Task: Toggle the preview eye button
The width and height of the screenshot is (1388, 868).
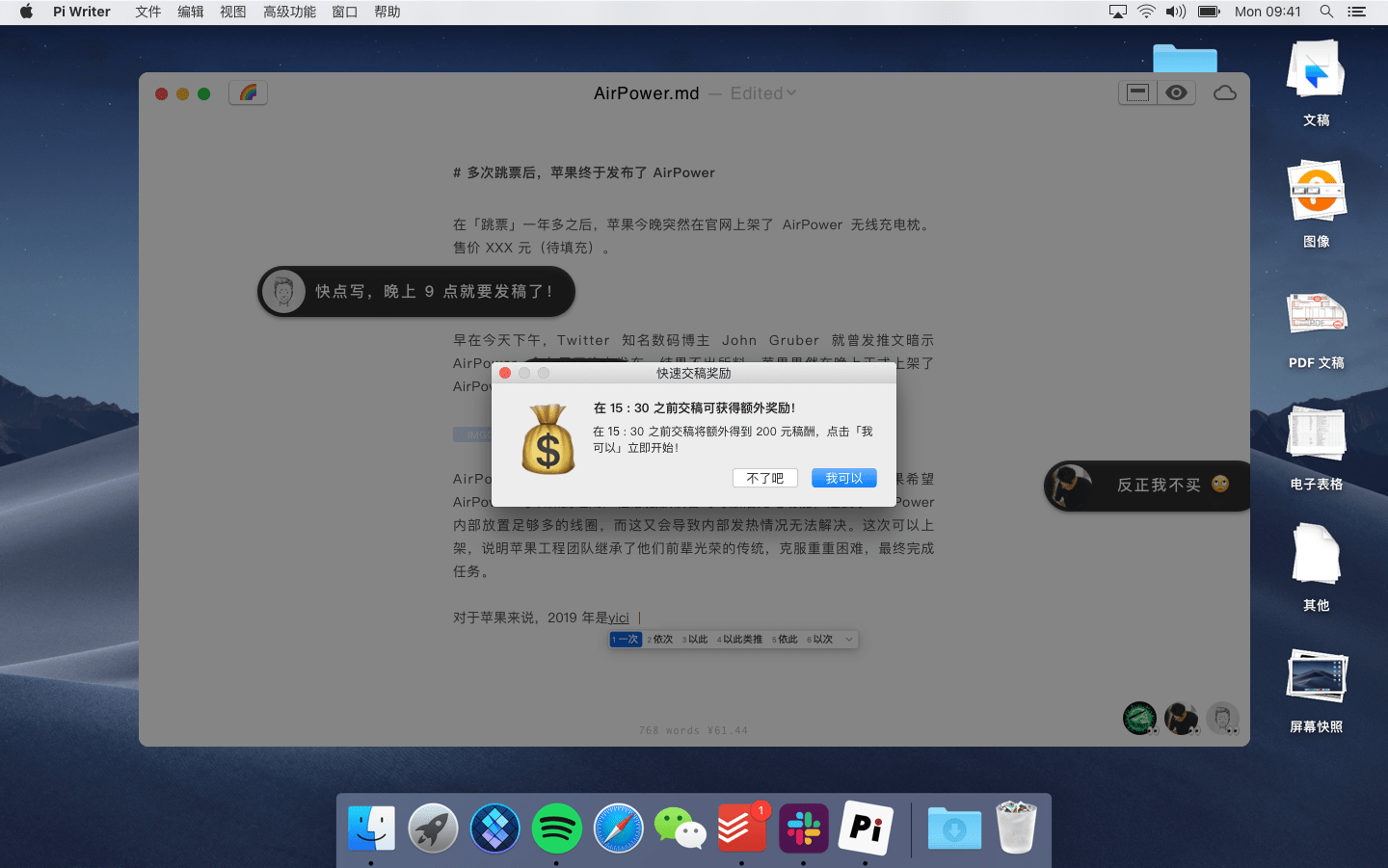Action: tap(1176, 92)
